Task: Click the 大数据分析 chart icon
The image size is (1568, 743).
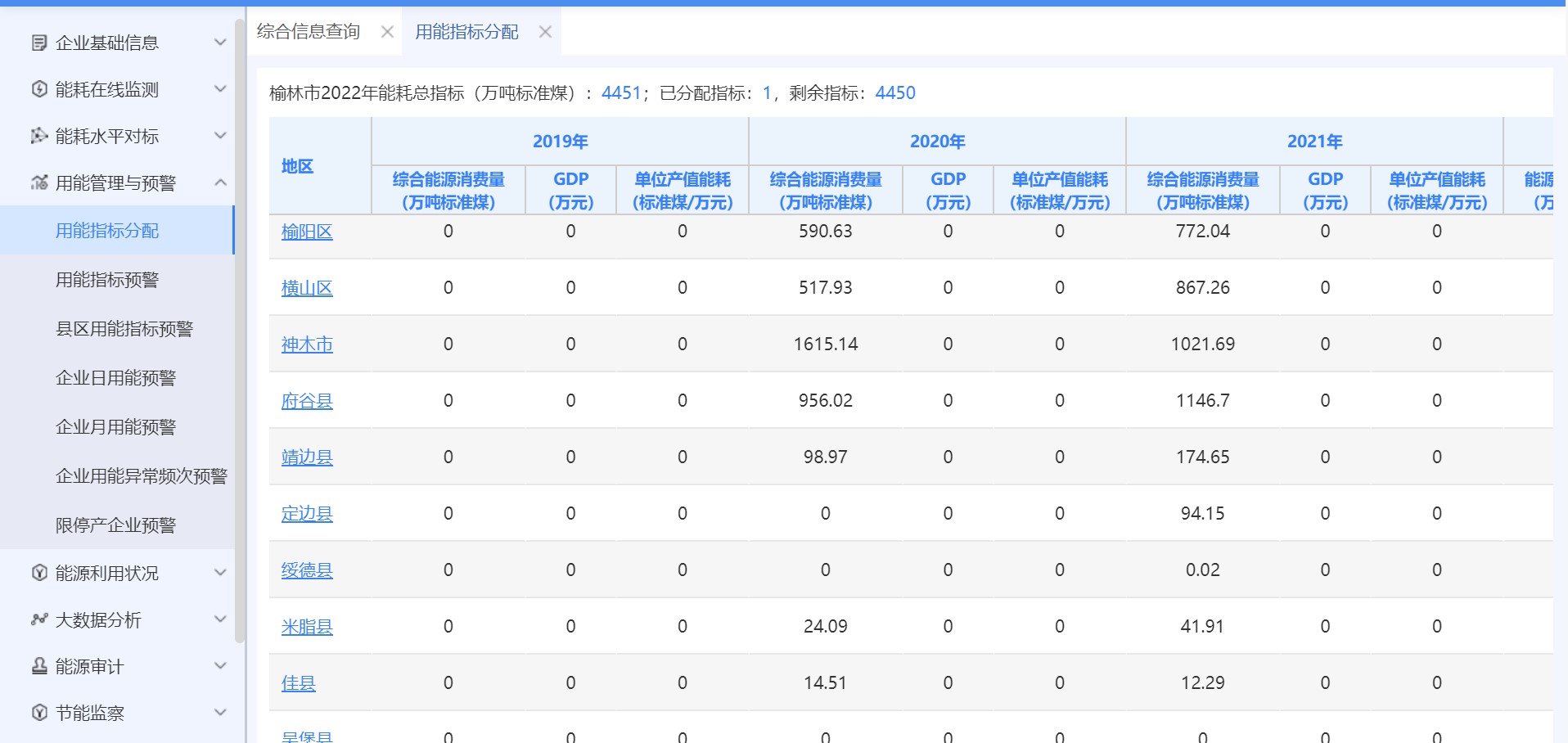Action: [x=38, y=619]
